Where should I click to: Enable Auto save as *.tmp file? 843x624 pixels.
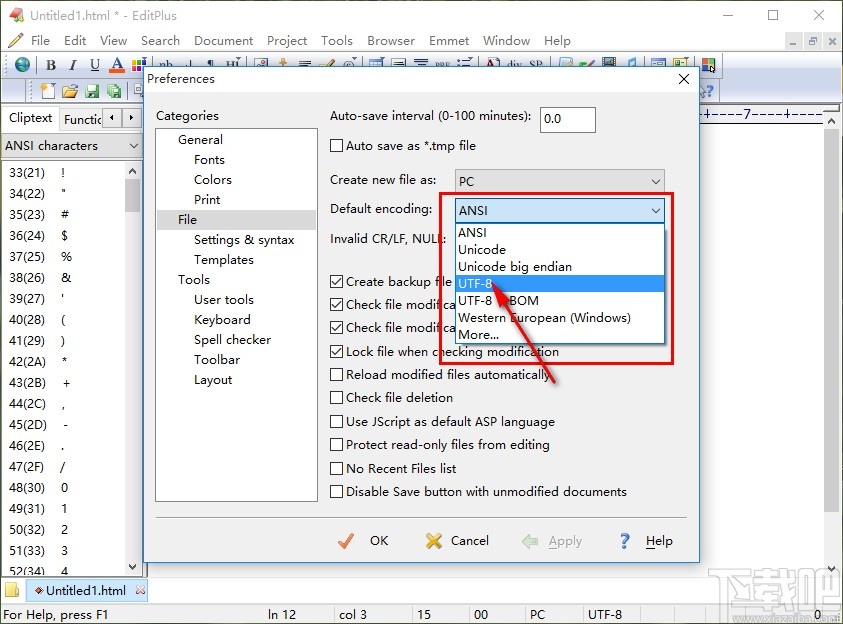coord(337,146)
